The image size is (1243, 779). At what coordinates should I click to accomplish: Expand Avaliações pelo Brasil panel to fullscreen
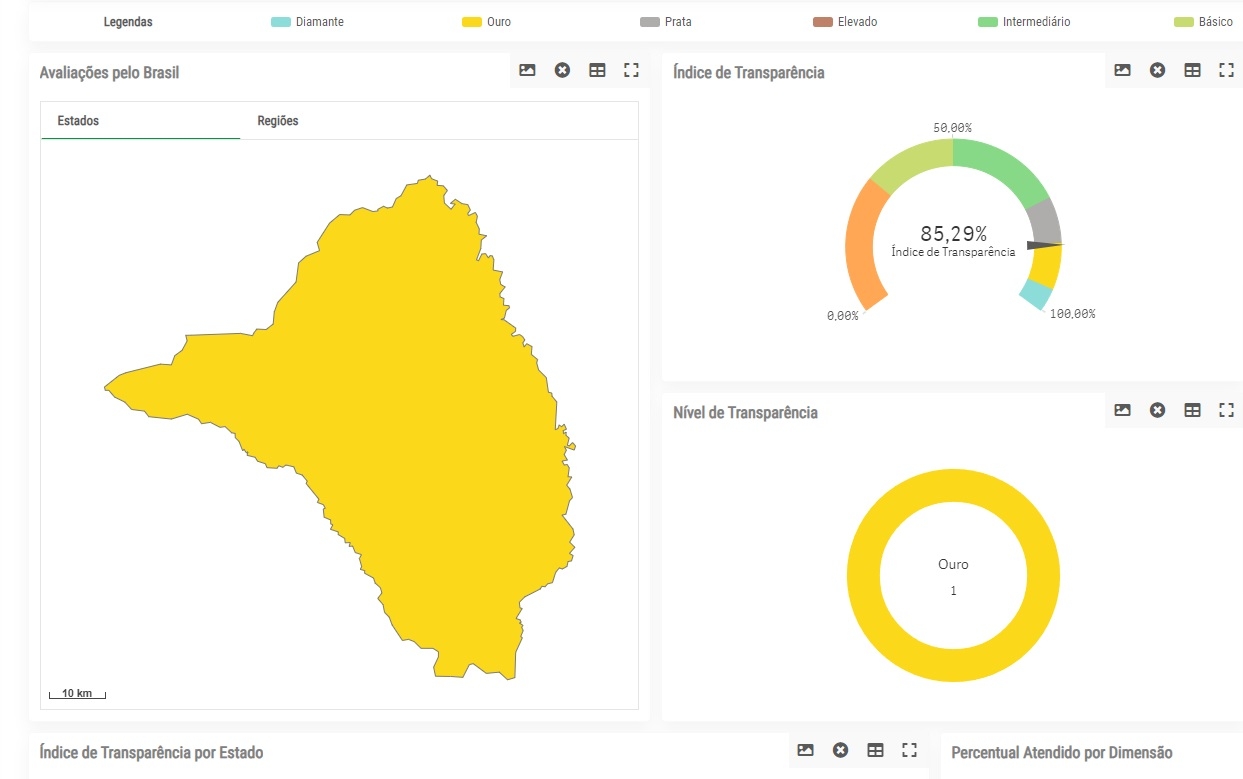[x=631, y=70]
